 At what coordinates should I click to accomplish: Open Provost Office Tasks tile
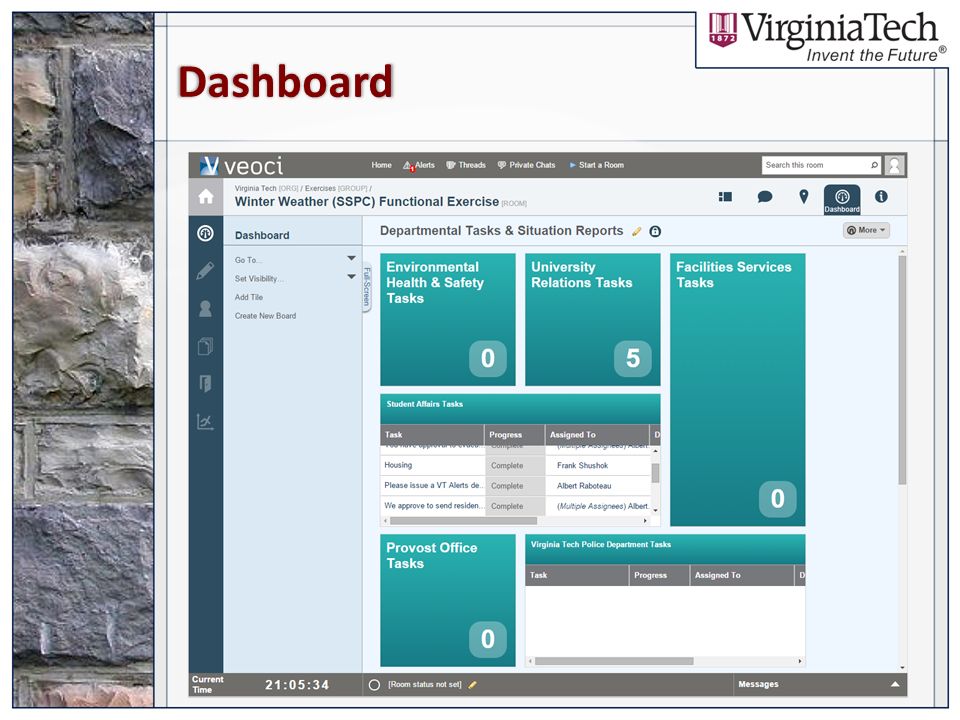click(448, 600)
